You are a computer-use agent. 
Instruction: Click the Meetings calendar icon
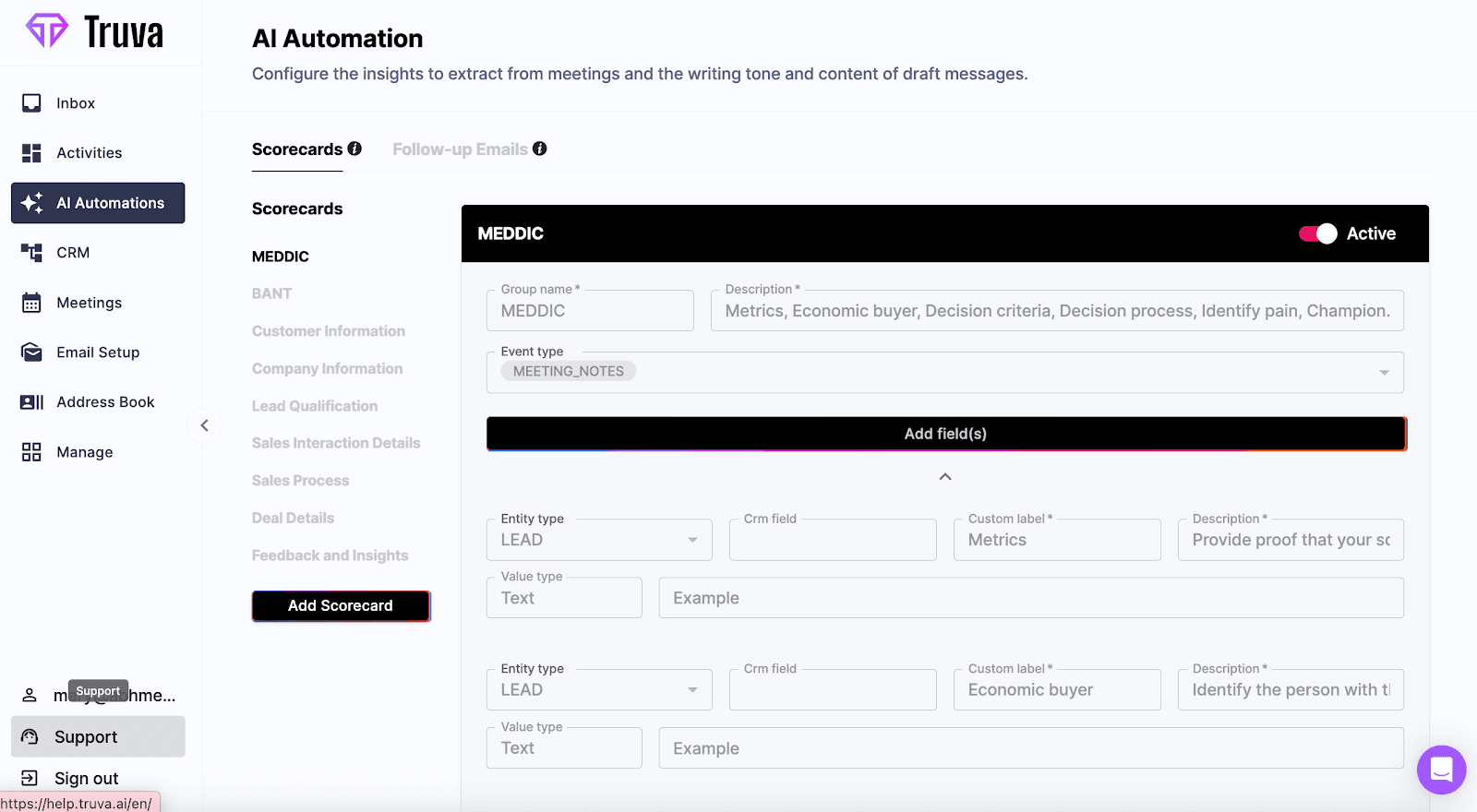31,303
